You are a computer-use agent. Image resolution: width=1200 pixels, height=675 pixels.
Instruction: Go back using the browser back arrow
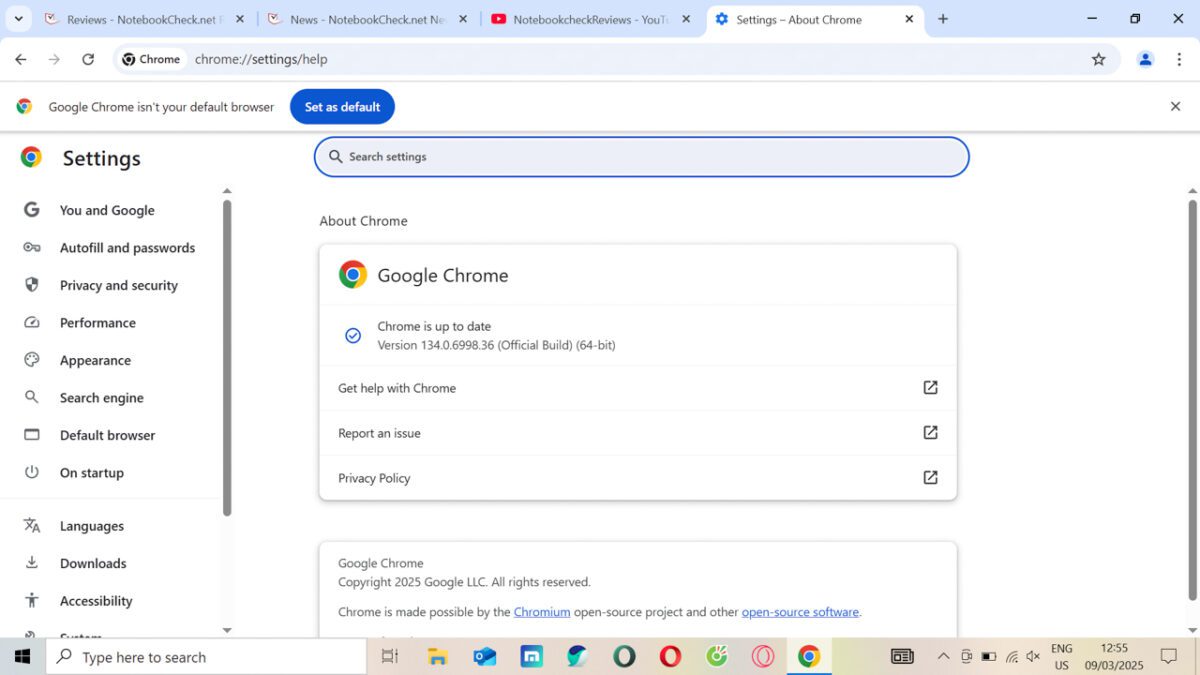click(x=21, y=59)
